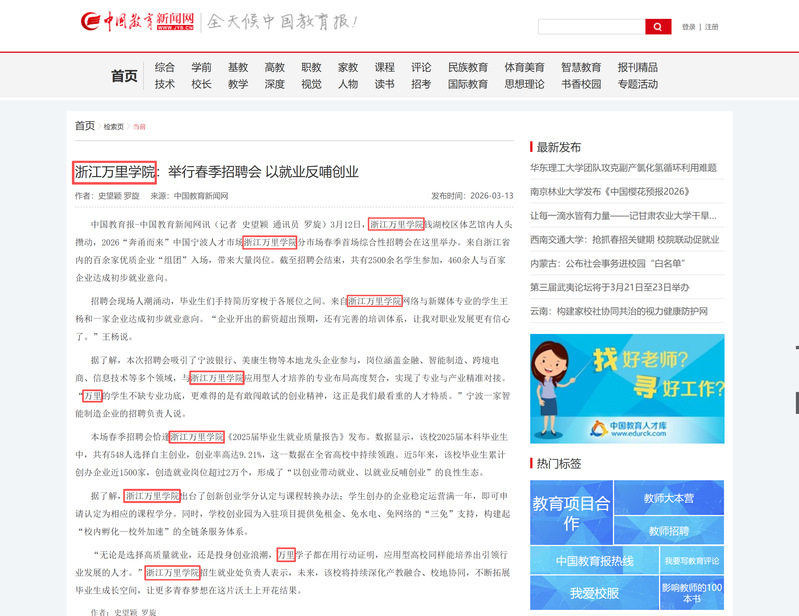Image resolution: width=799 pixels, height=616 pixels.
Task: Click the red search magnifier button
Action: (x=658, y=27)
